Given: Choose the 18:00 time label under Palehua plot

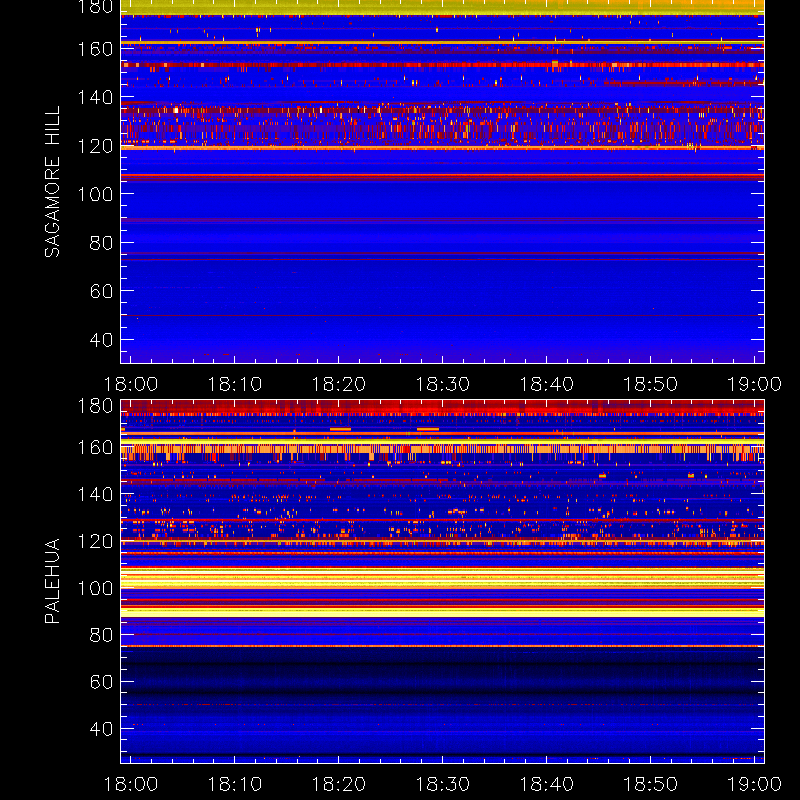Looking at the screenshot, I should (131, 784).
